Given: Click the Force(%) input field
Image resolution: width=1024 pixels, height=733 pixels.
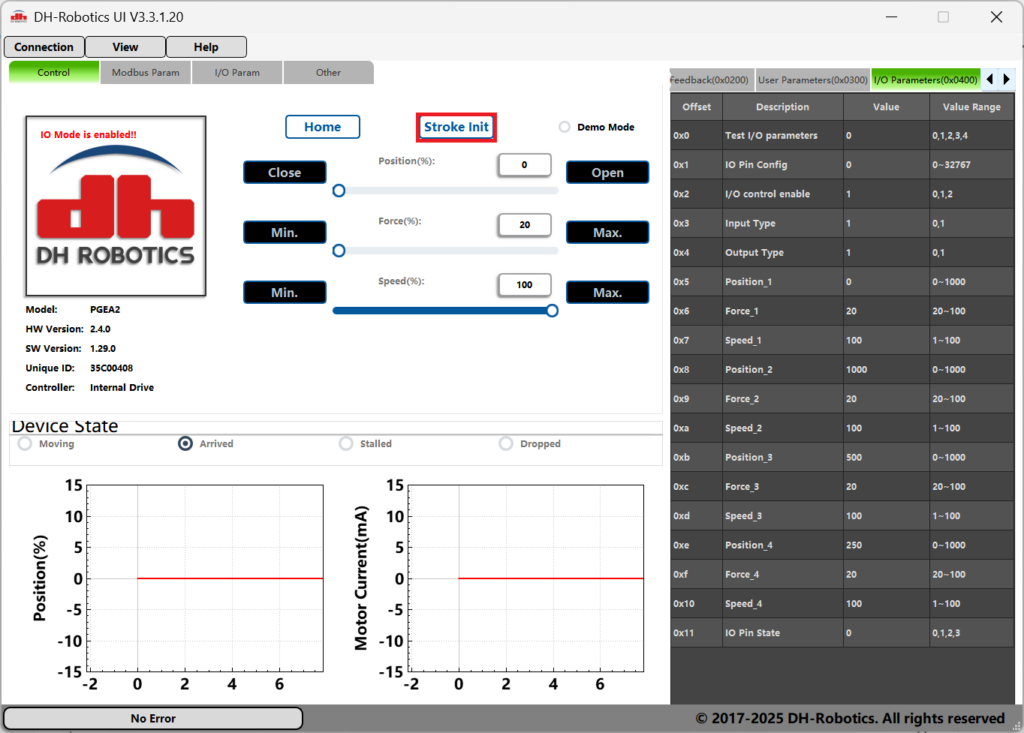Looking at the screenshot, I should 524,225.
